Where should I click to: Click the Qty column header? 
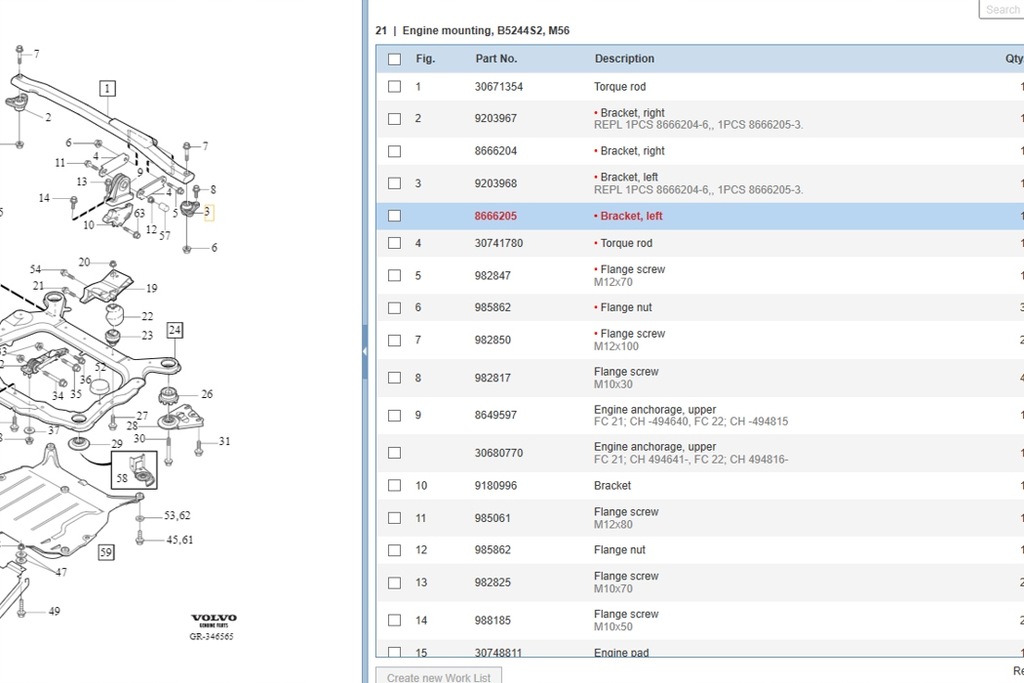[1014, 59]
